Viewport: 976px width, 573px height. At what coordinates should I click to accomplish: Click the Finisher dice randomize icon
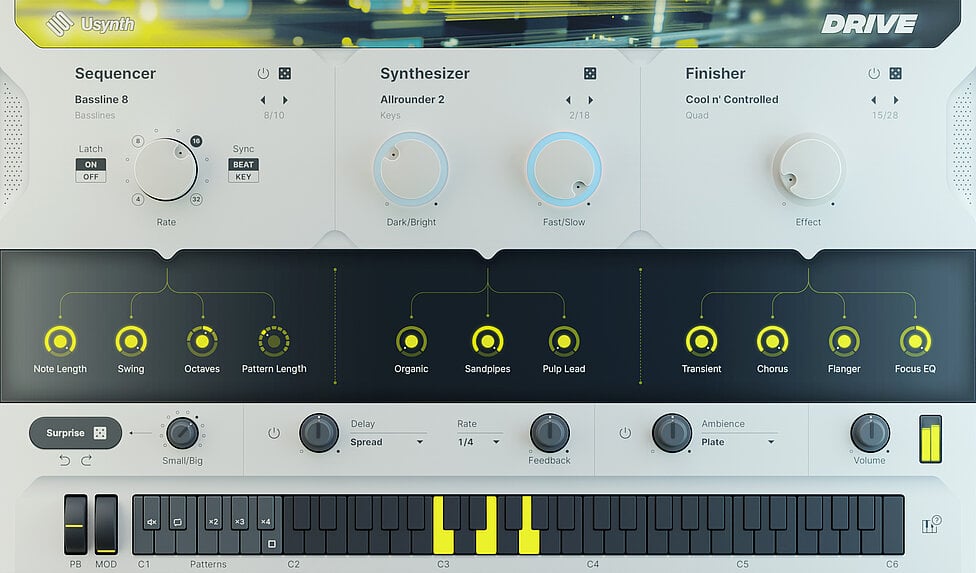[x=895, y=74]
